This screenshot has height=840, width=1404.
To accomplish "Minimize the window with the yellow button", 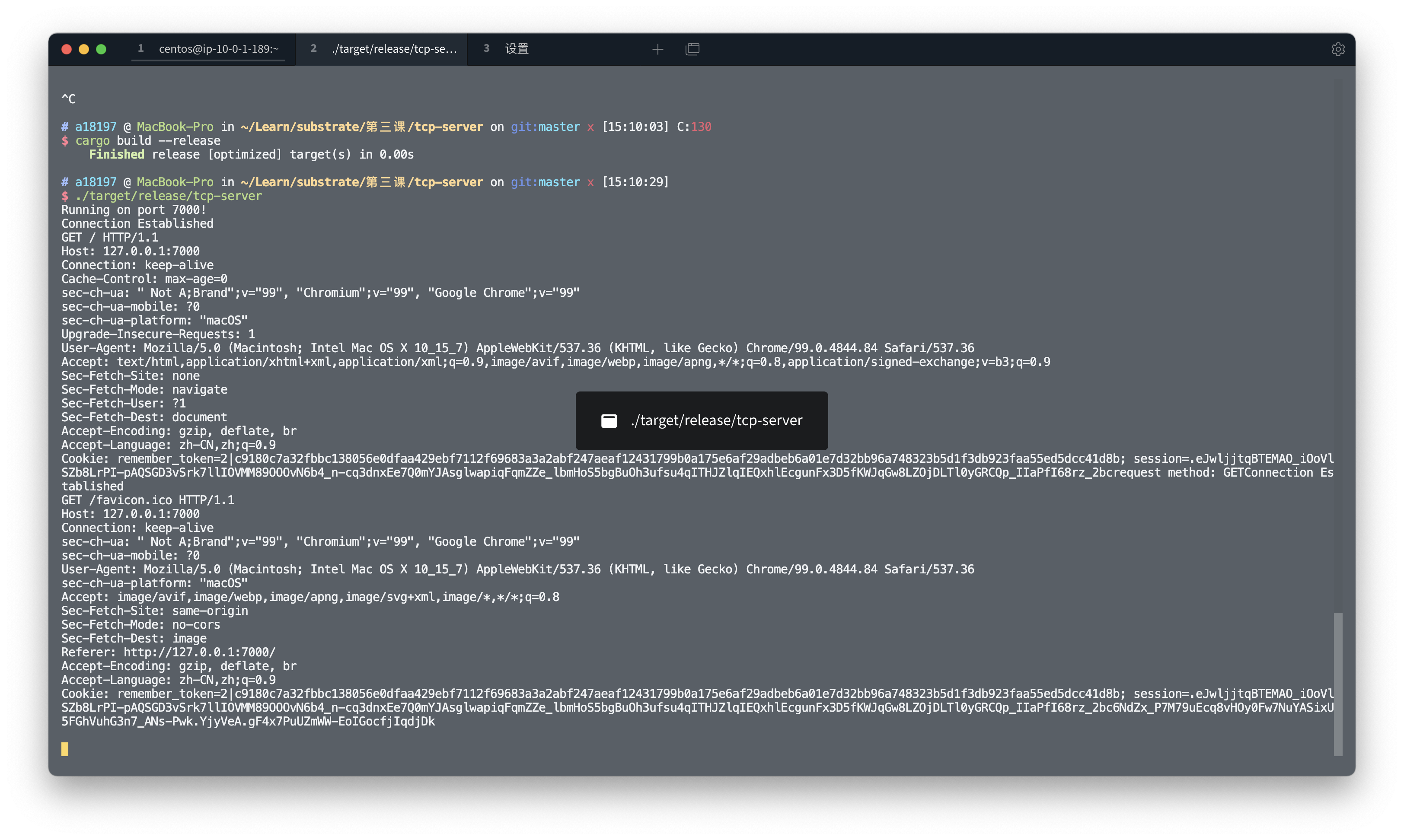I will tap(84, 49).
